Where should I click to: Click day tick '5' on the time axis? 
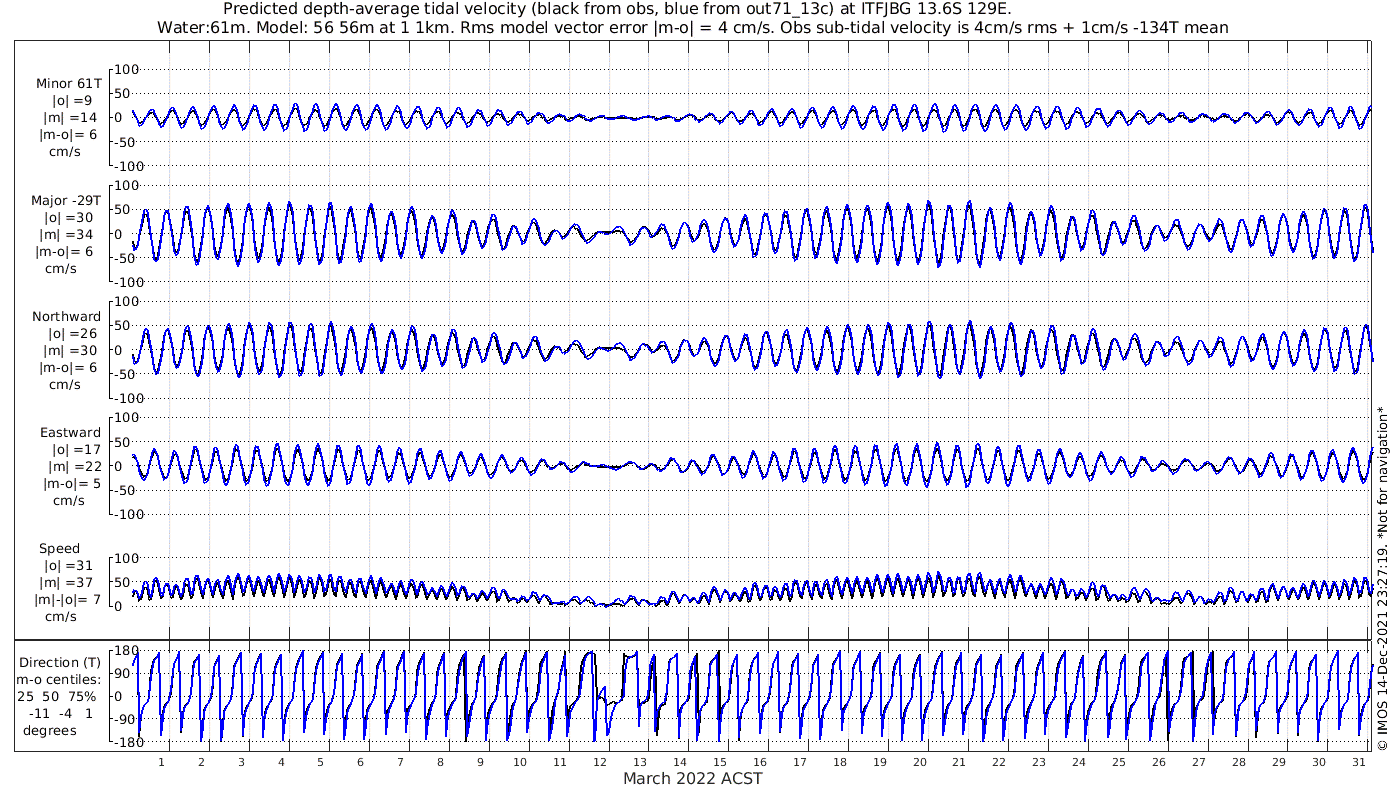320,762
